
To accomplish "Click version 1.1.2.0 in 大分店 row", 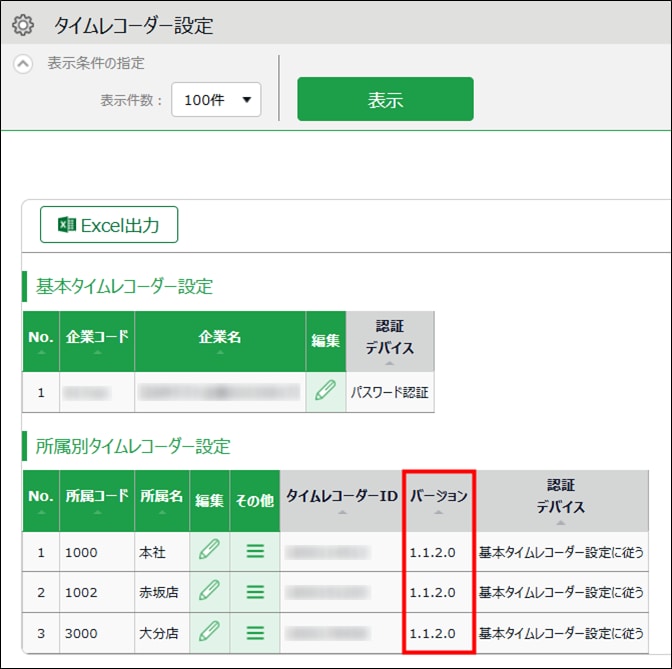I will coord(432,633).
